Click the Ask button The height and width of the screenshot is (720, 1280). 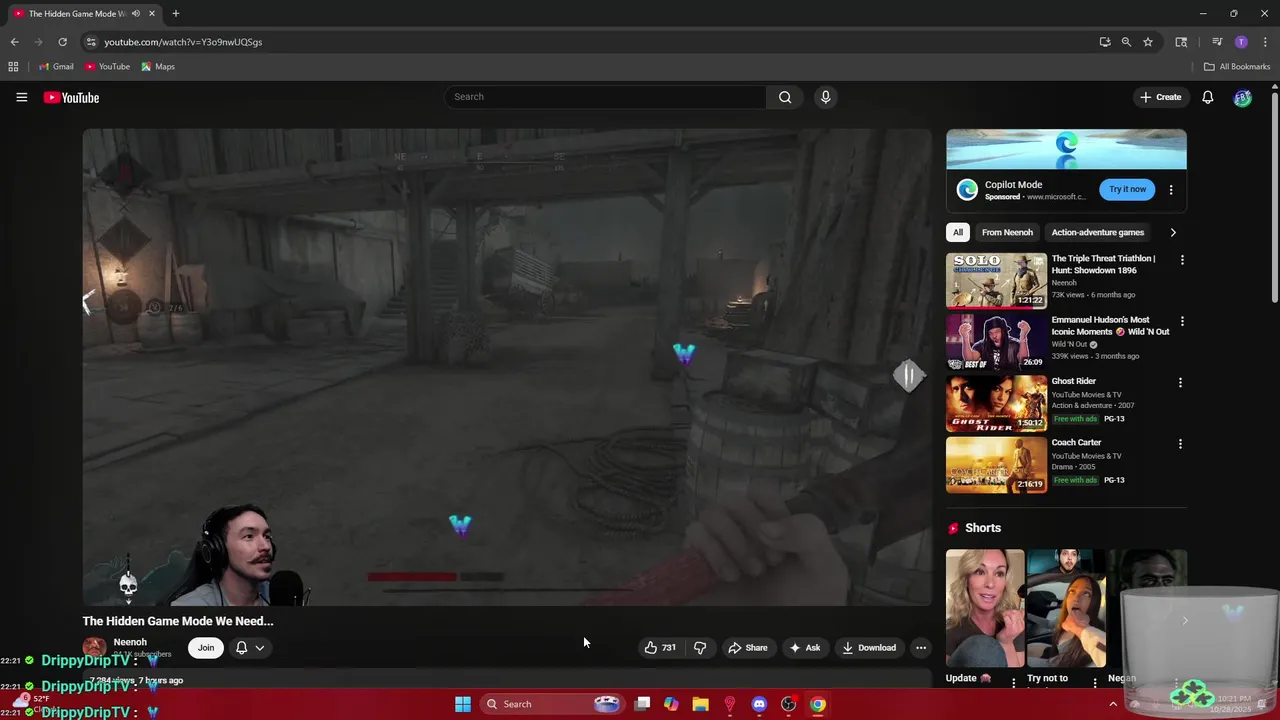coord(805,647)
